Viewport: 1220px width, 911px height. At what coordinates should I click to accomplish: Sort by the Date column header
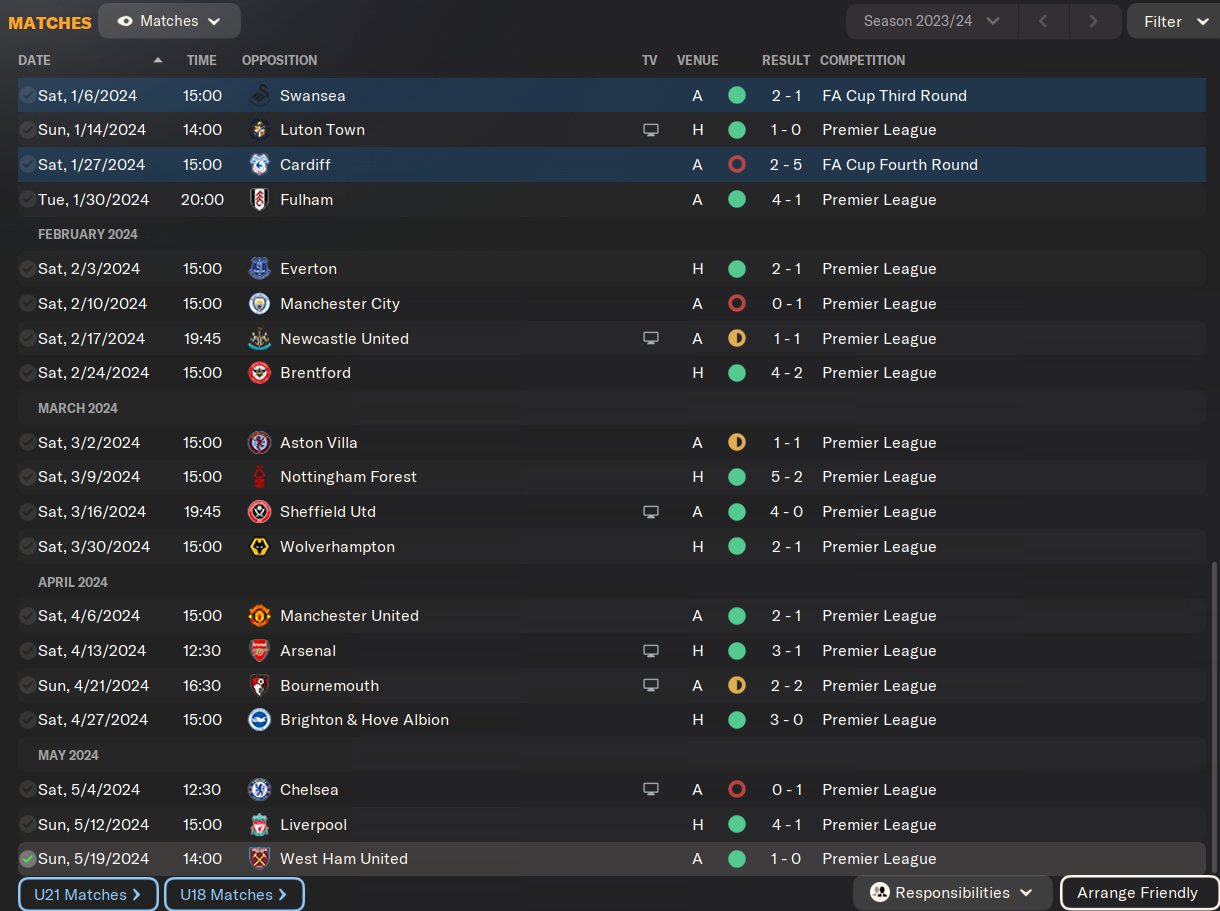(x=34, y=60)
